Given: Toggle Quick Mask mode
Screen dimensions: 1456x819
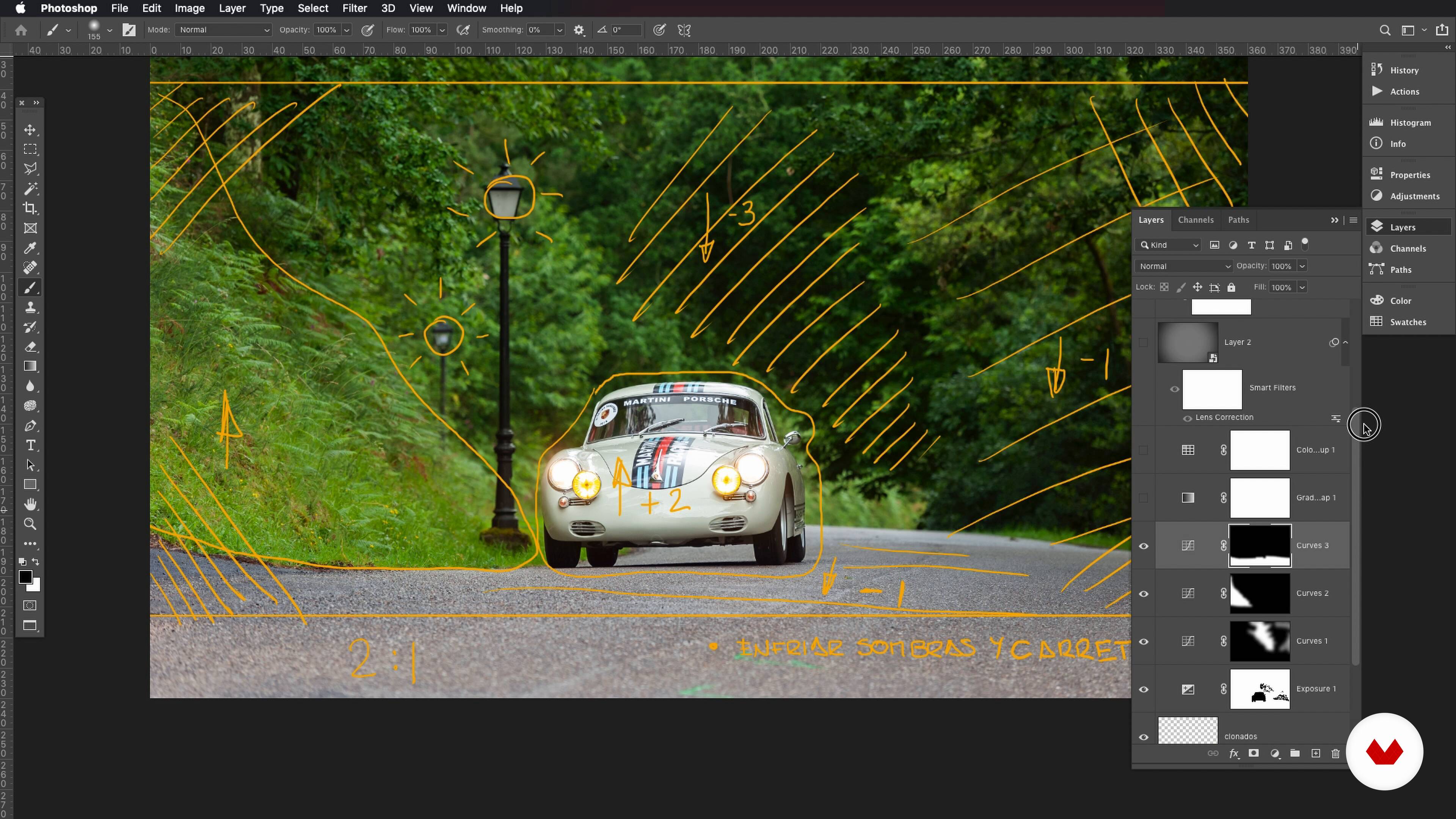Looking at the screenshot, I should pyautogui.click(x=30, y=606).
